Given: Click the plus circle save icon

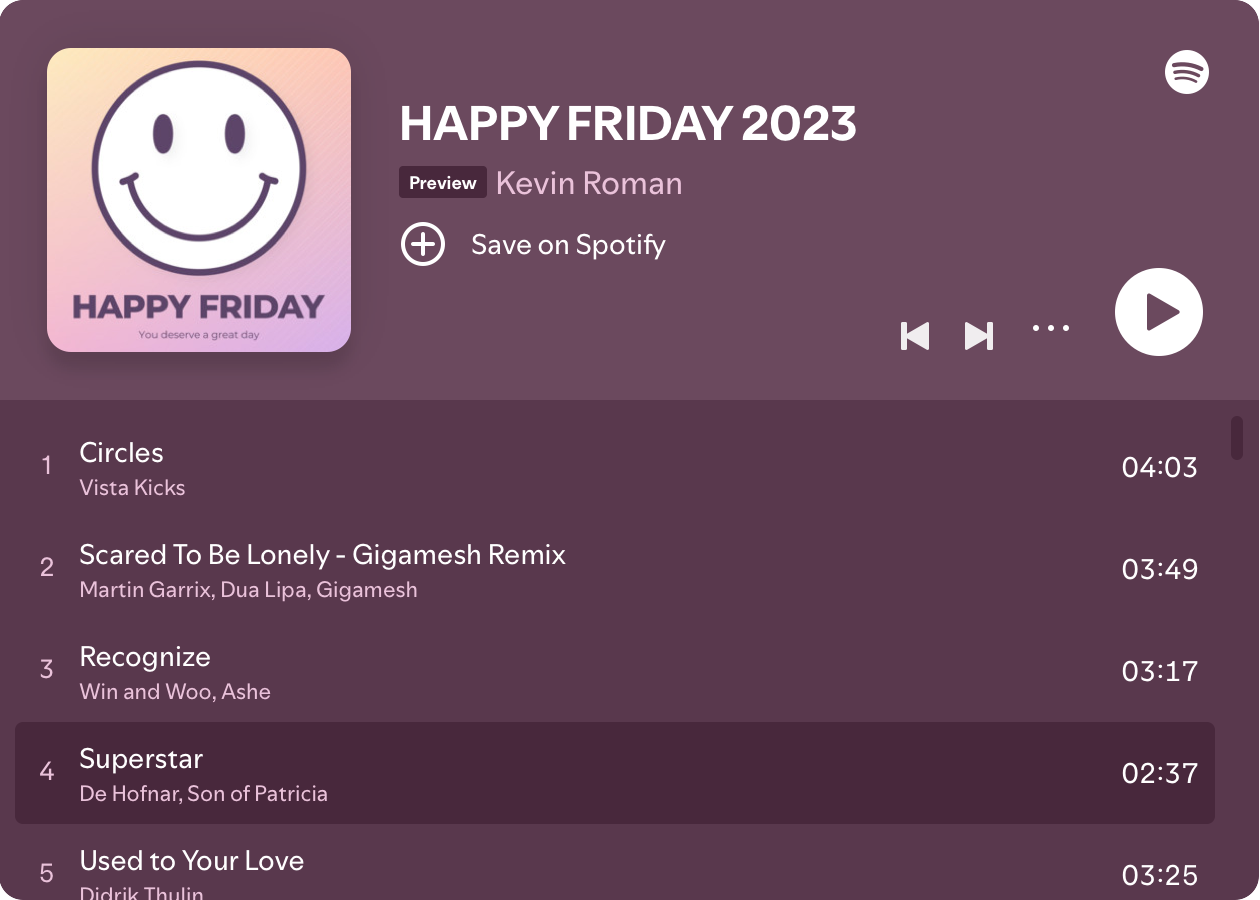Looking at the screenshot, I should (x=423, y=244).
